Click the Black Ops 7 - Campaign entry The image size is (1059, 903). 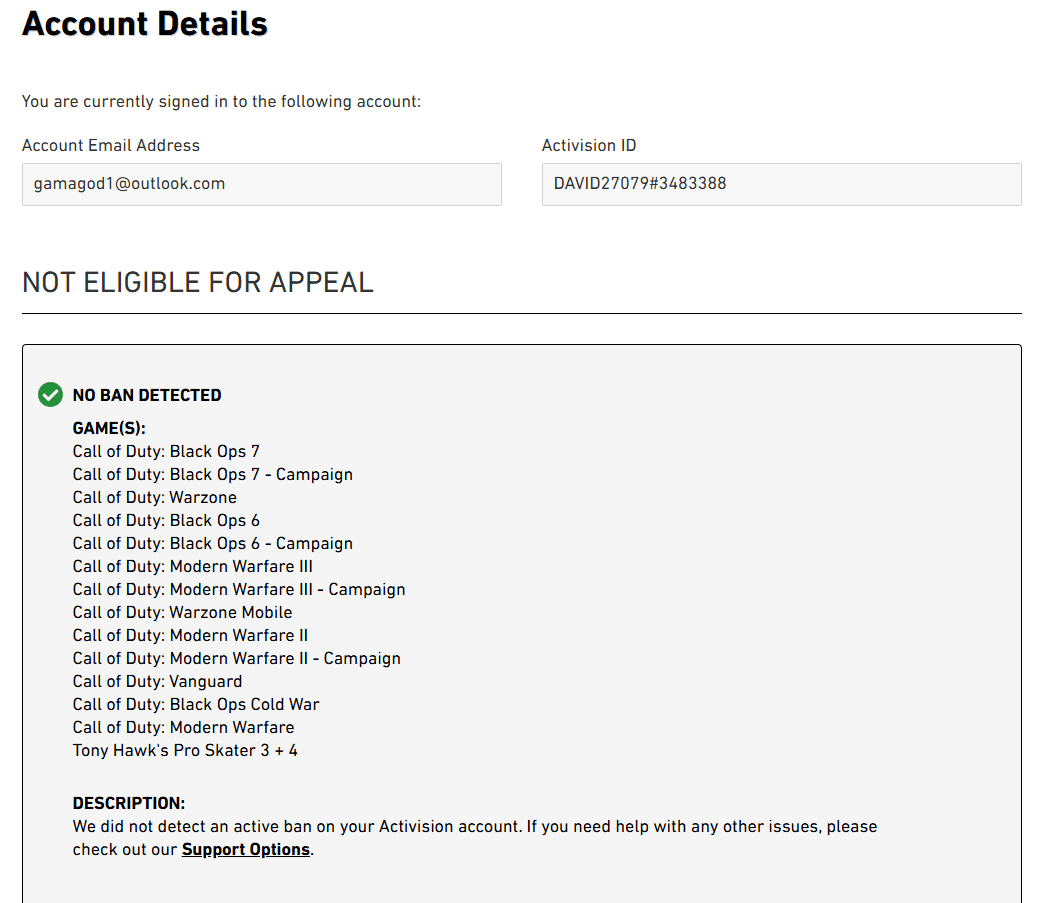(213, 474)
